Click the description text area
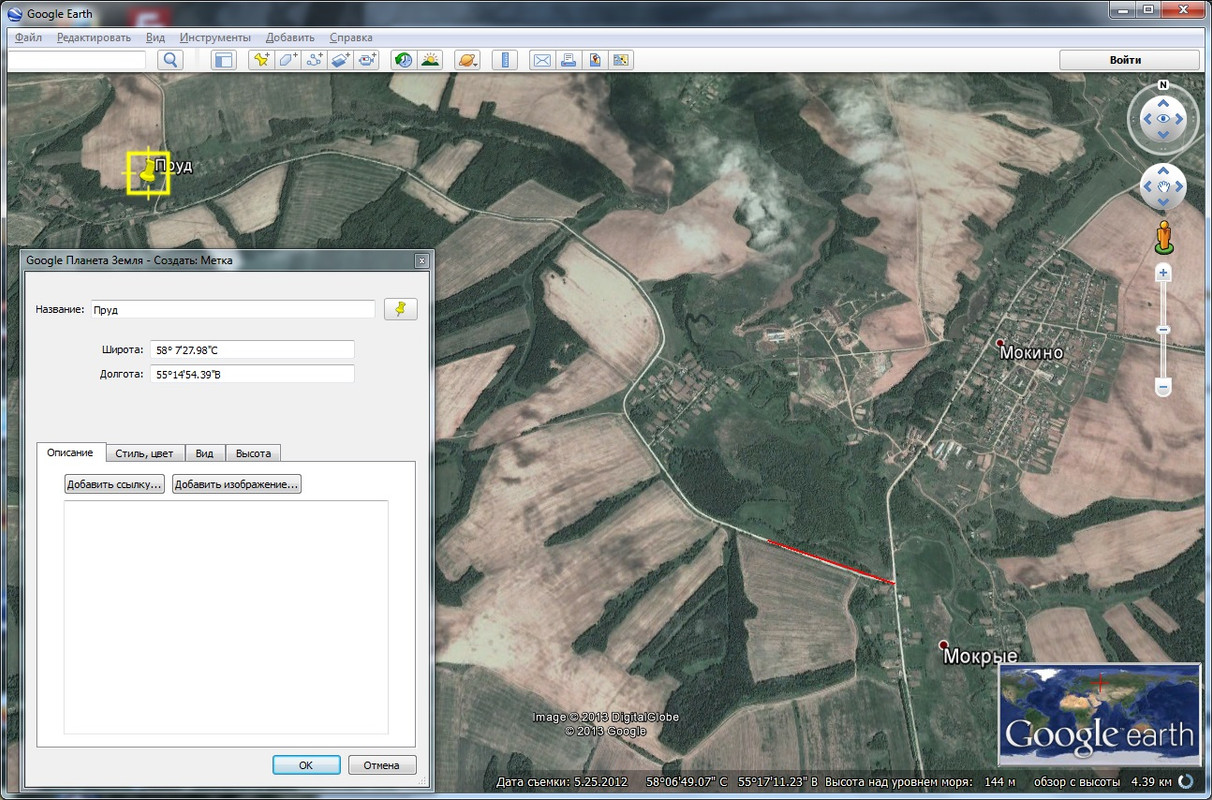 point(226,618)
